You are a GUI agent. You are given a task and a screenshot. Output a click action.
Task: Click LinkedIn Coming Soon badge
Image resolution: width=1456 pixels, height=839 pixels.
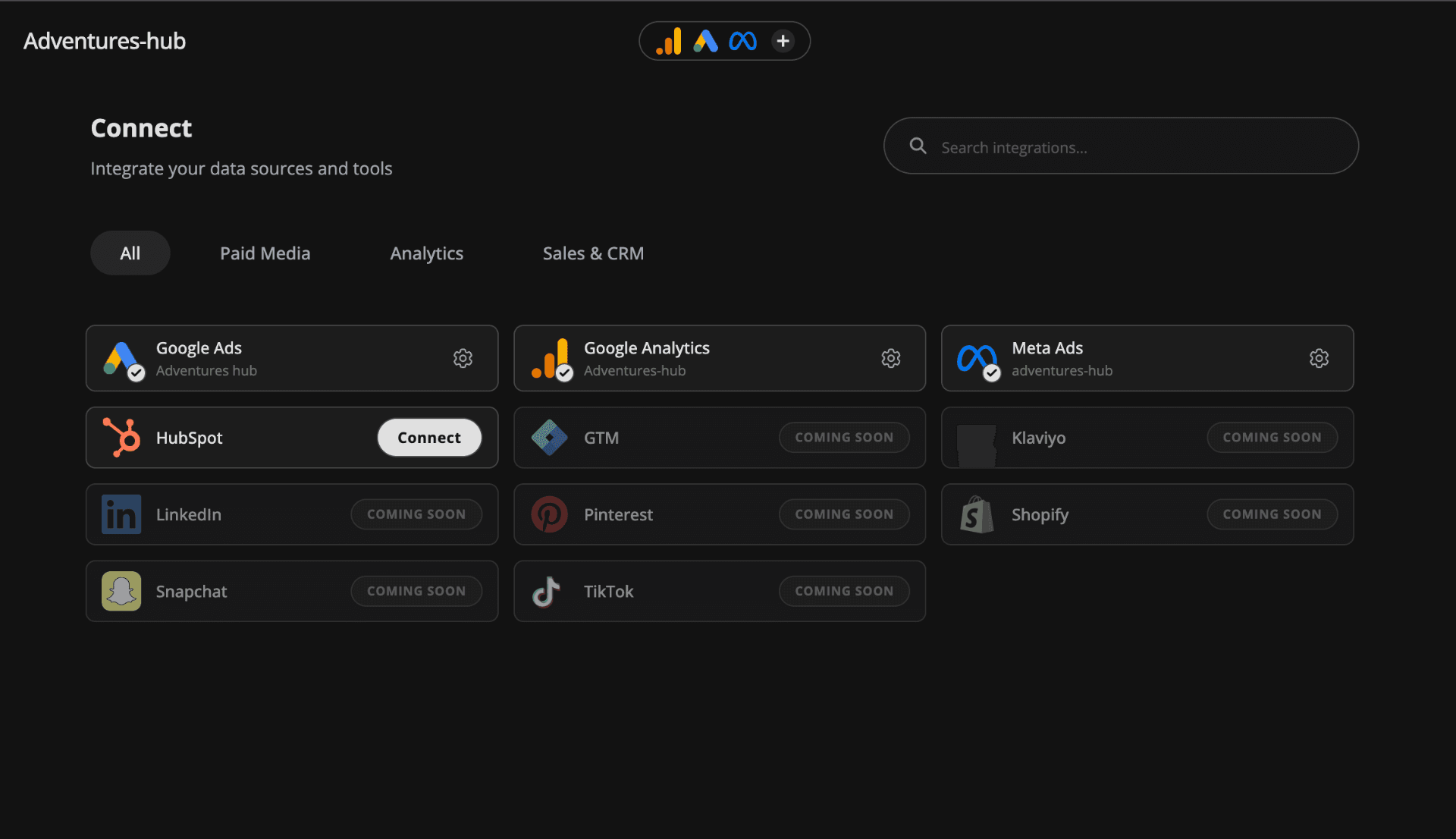[x=416, y=514]
